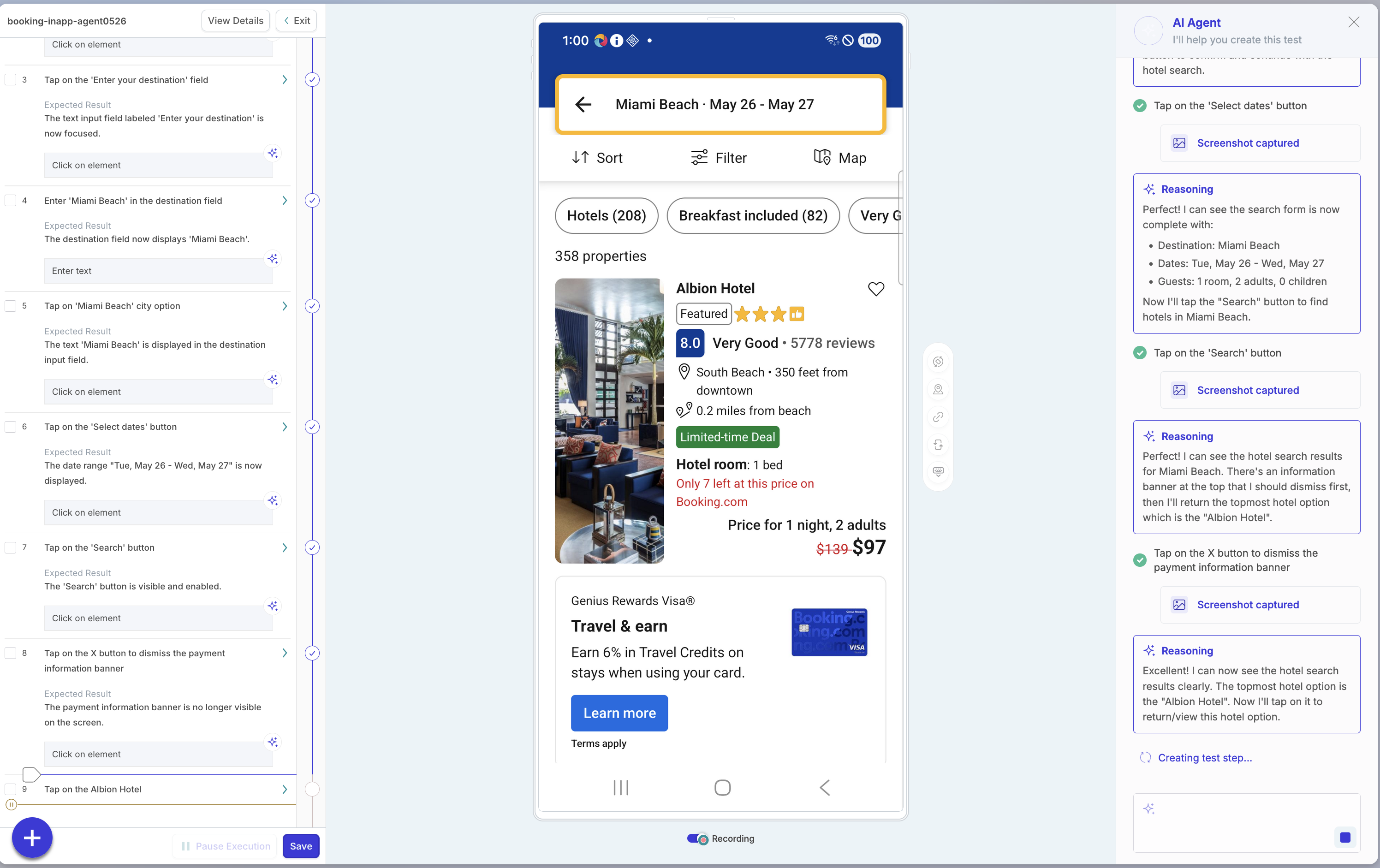1380x868 pixels.
Task: Click the keyboard tool beside the phone
Action: tap(938, 471)
